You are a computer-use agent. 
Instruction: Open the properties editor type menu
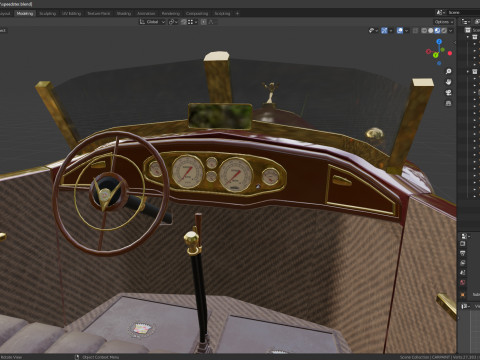[465, 236]
